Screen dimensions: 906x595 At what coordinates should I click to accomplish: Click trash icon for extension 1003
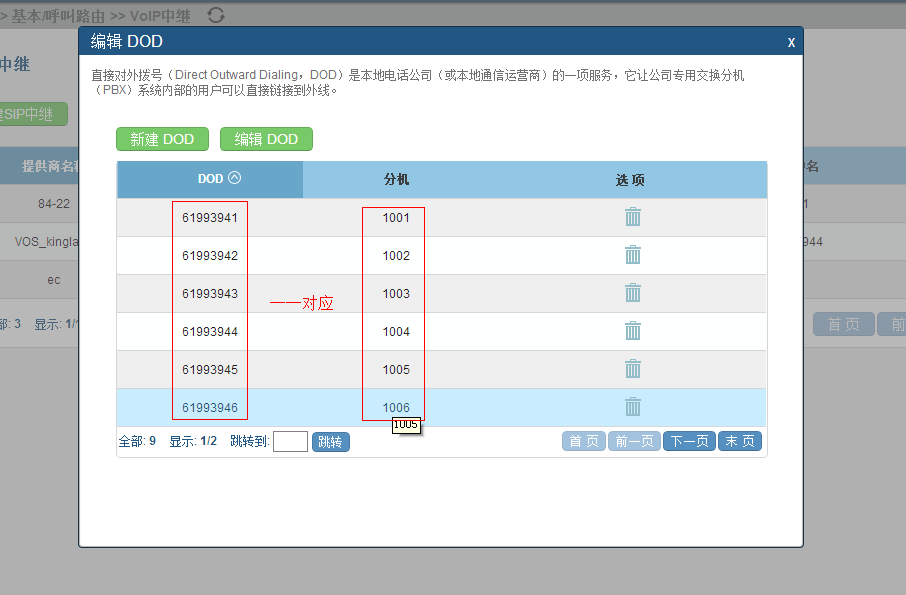point(632,293)
